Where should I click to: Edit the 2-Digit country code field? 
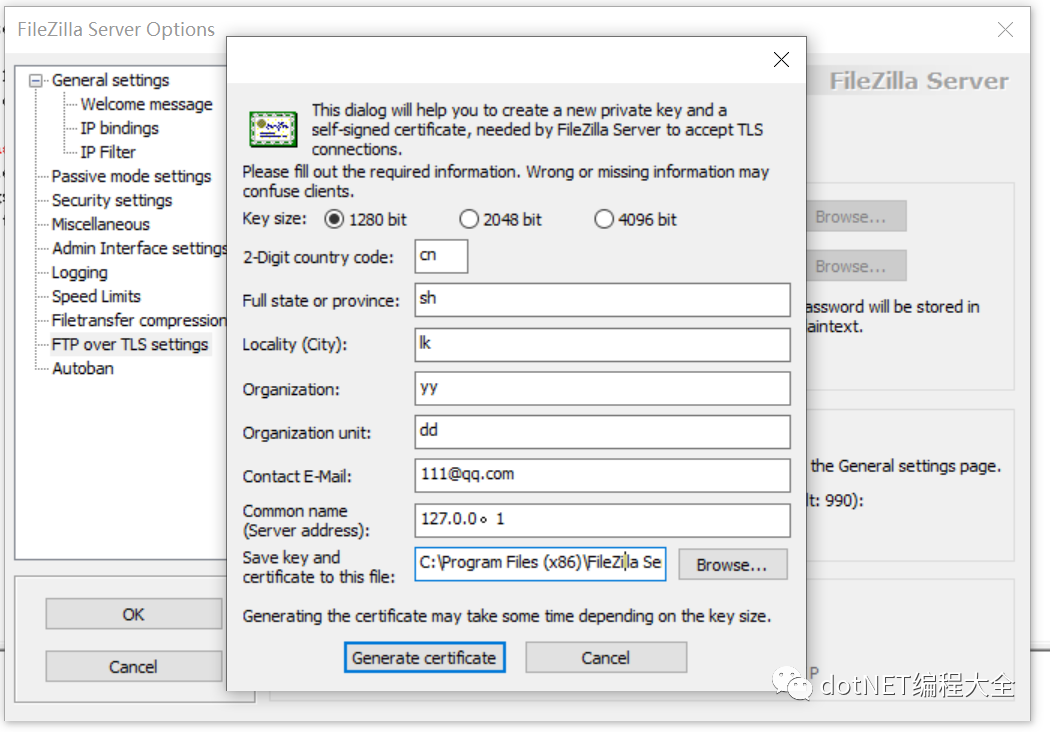click(x=440, y=256)
